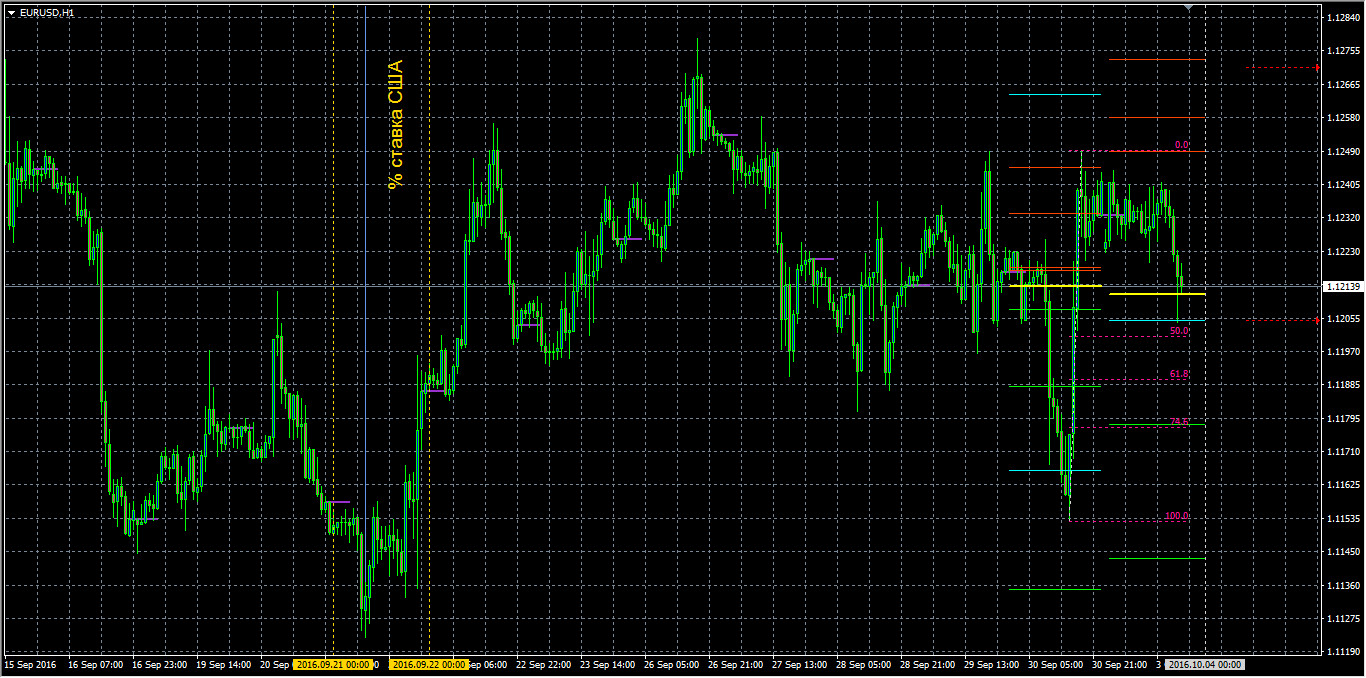Viewport: 1366px width, 678px height.
Task: Click the 16 Sep 07:00 time label
Action: click(x=96, y=664)
